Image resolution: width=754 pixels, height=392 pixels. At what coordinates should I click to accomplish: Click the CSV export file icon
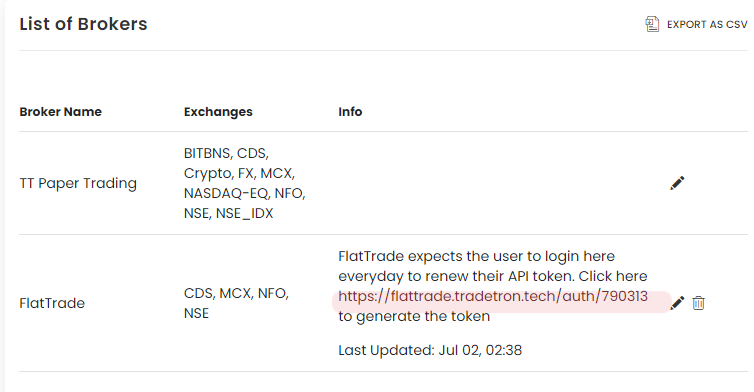[652, 24]
